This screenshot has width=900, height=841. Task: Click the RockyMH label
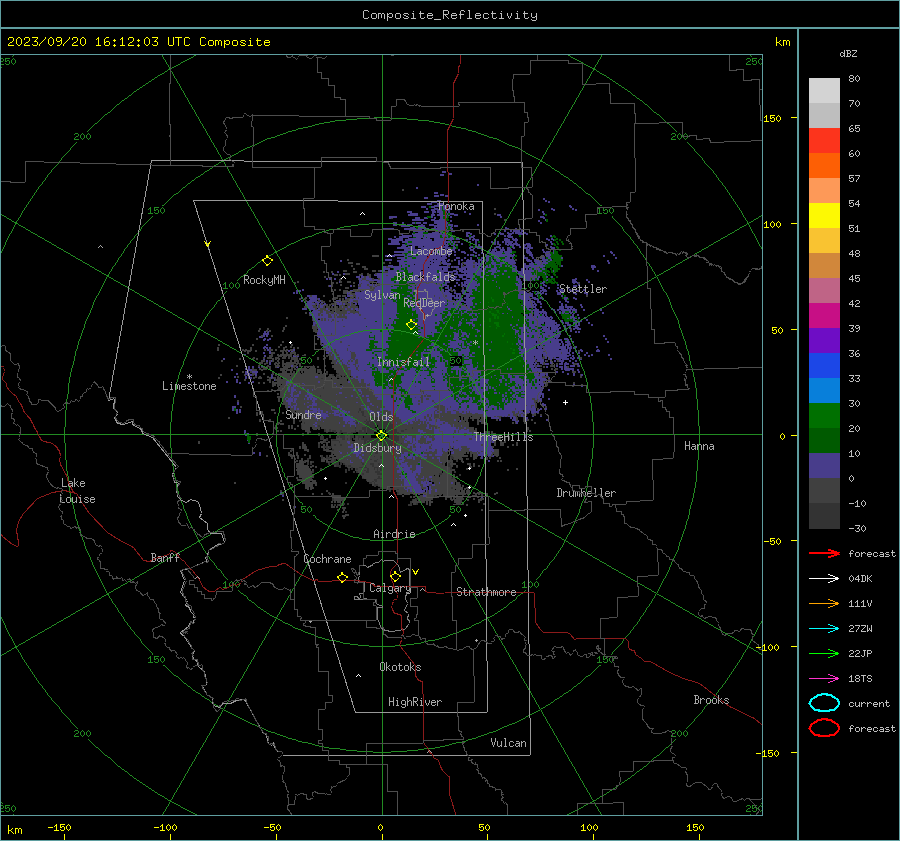click(x=264, y=280)
